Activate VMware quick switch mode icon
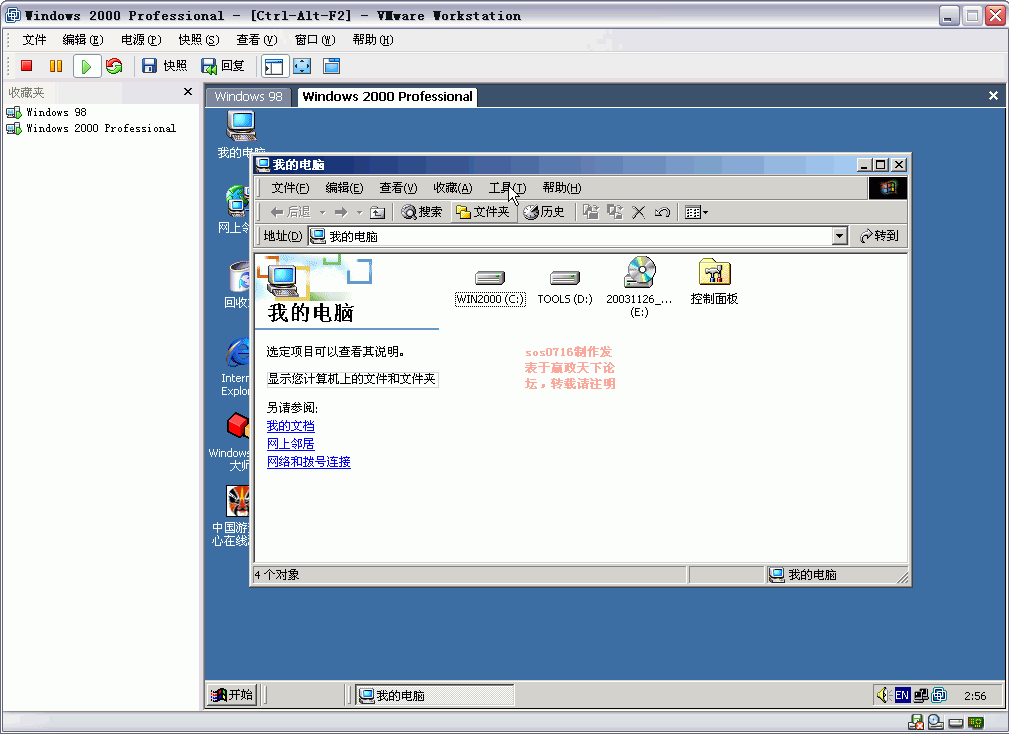Viewport: 1011px width, 734px height. point(331,66)
